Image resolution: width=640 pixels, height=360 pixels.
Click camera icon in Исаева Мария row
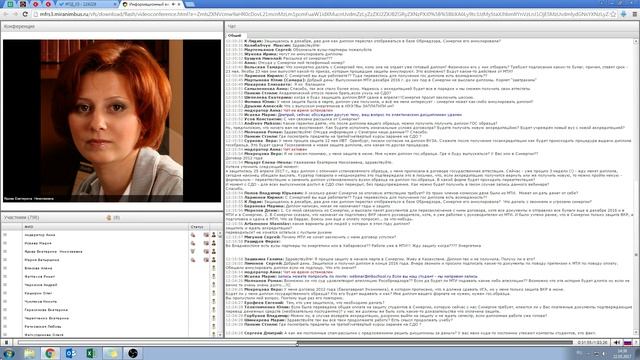[206, 243]
